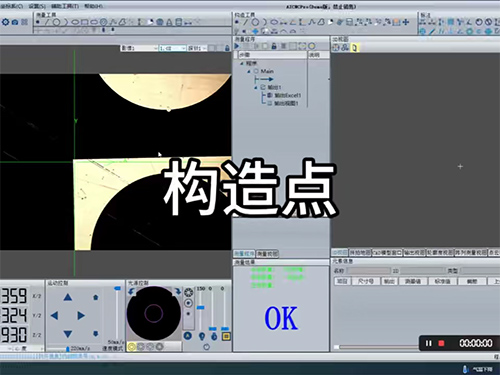Select the ellipse measure tool
Image resolution: width=500 pixels, height=375 pixels.
[75, 22]
